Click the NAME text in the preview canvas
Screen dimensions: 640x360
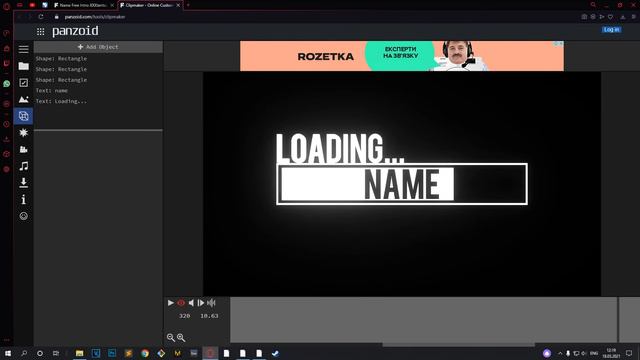pyautogui.click(x=402, y=185)
